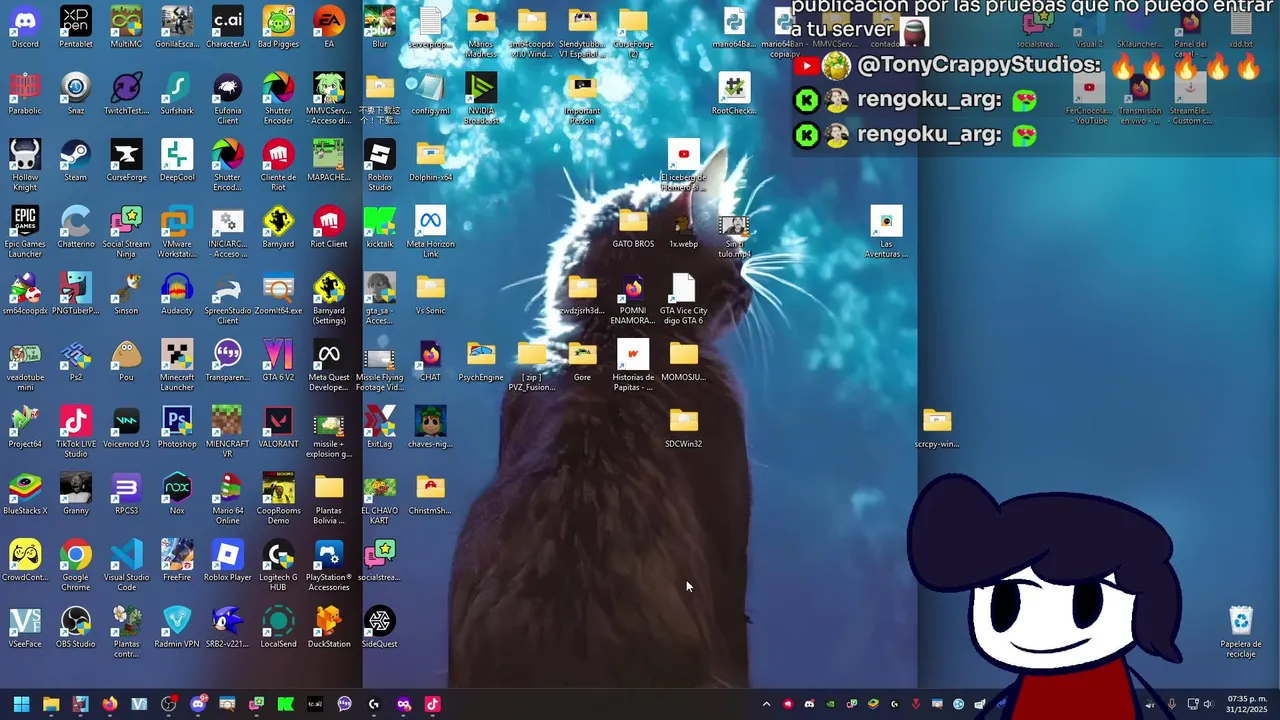Launch Steam from the desktop
The height and width of the screenshot is (720, 1280).
coord(75,161)
